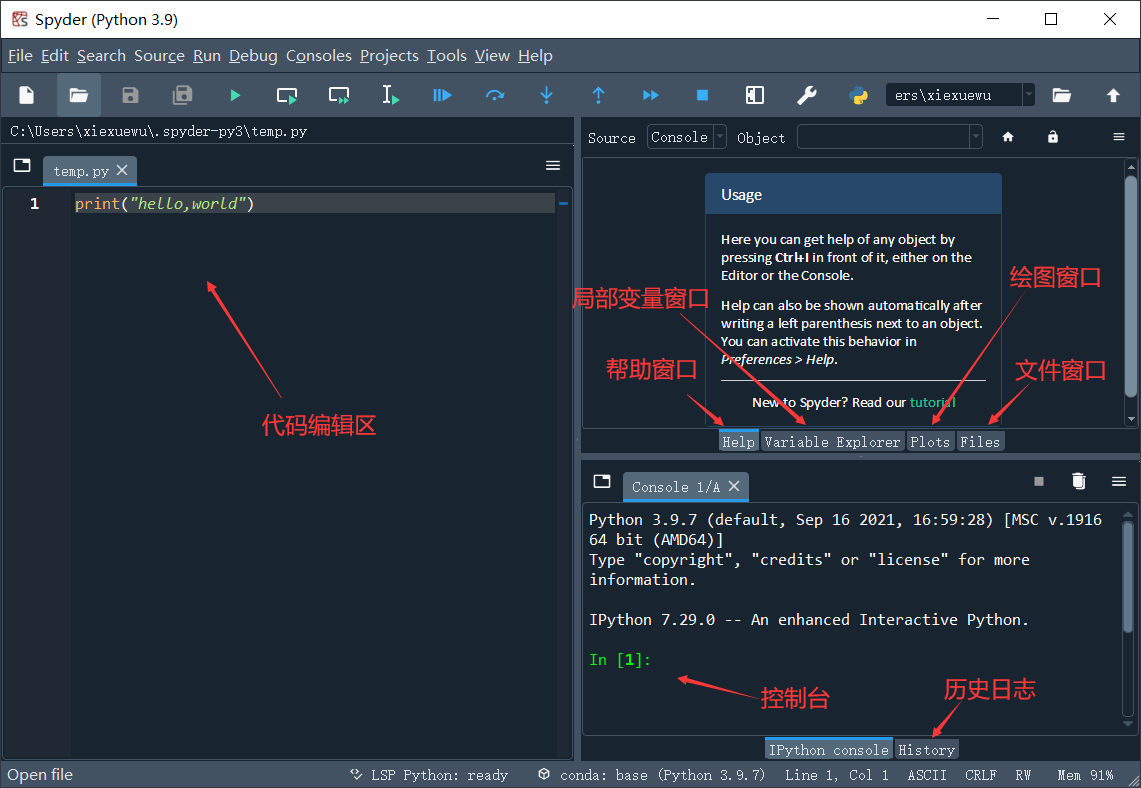Open the Debug menu
Image resolution: width=1141 pixels, height=788 pixels.
pyautogui.click(x=253, y=56)
